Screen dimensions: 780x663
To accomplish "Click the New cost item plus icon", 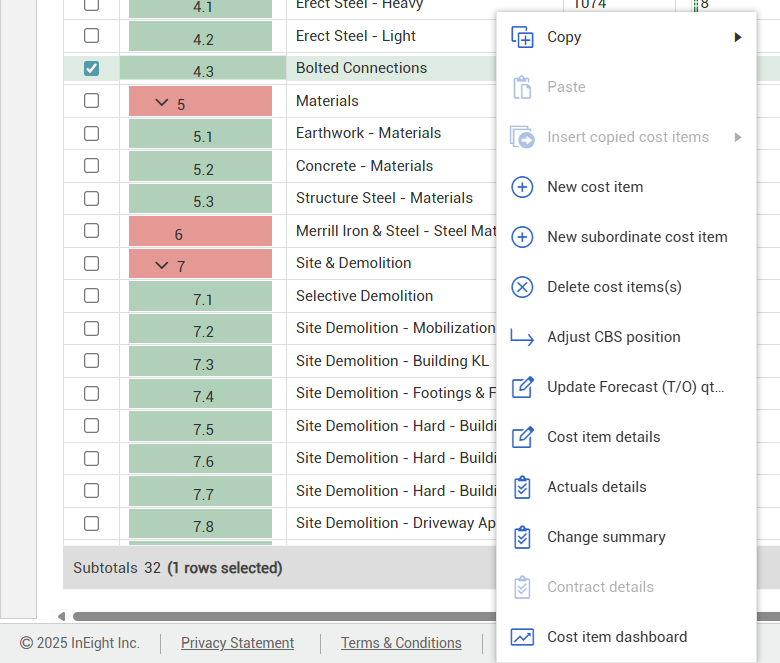I will click(x=522, y=187).
